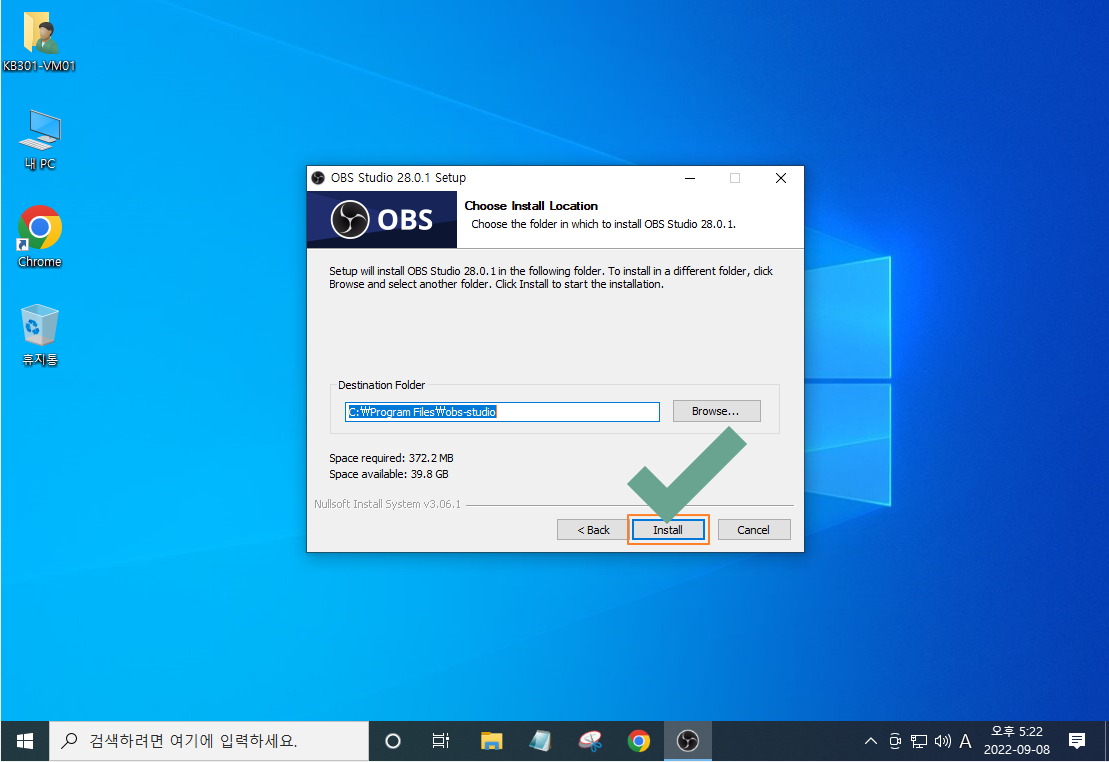Cancel the OBS Studio setup
The image size is (1109, 762).
tap(754, 530)
